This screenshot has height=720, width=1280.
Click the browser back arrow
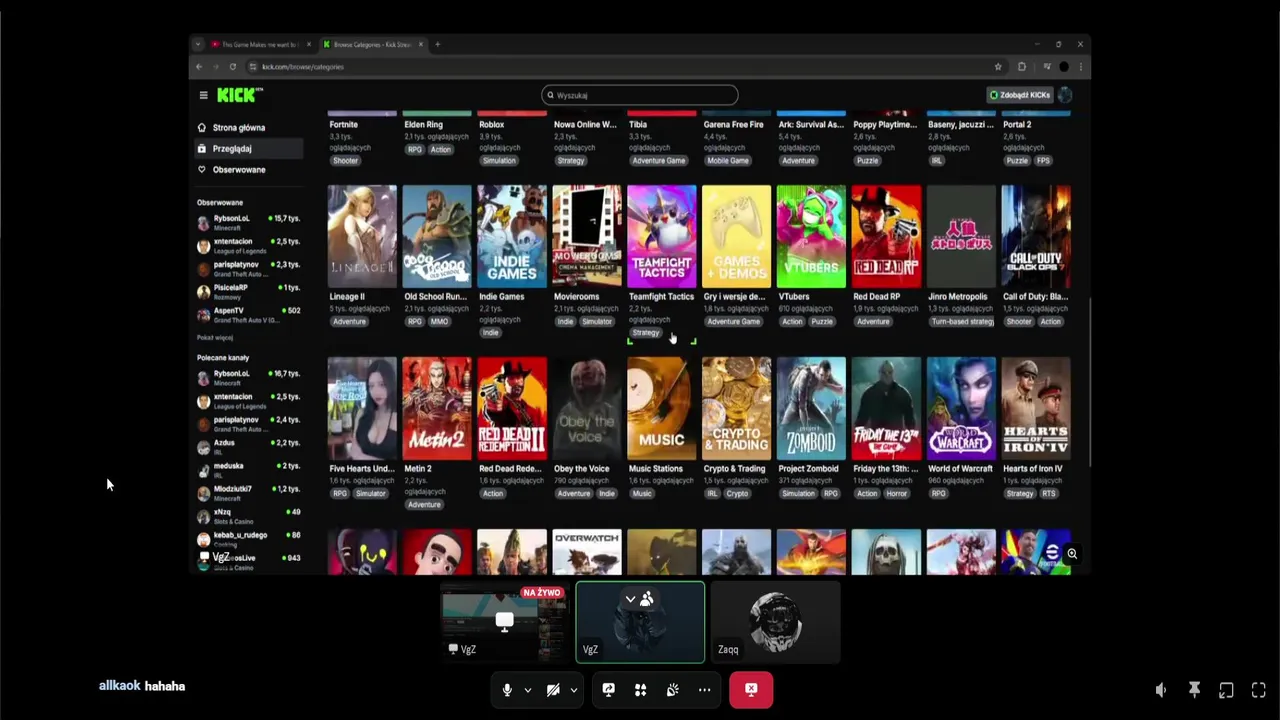coord(199,67)
